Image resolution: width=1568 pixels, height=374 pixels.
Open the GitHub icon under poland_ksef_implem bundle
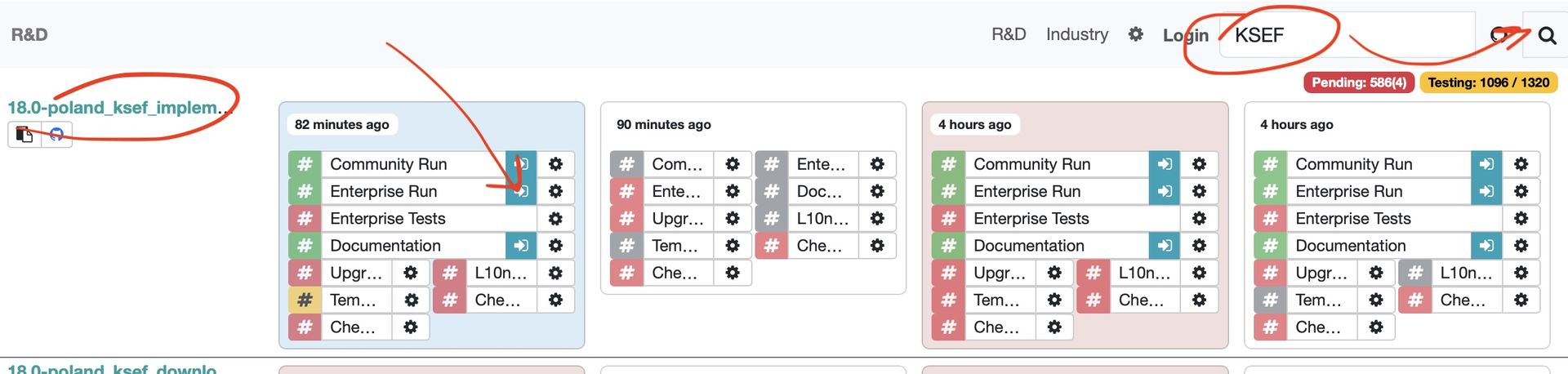tap(56, 135)
